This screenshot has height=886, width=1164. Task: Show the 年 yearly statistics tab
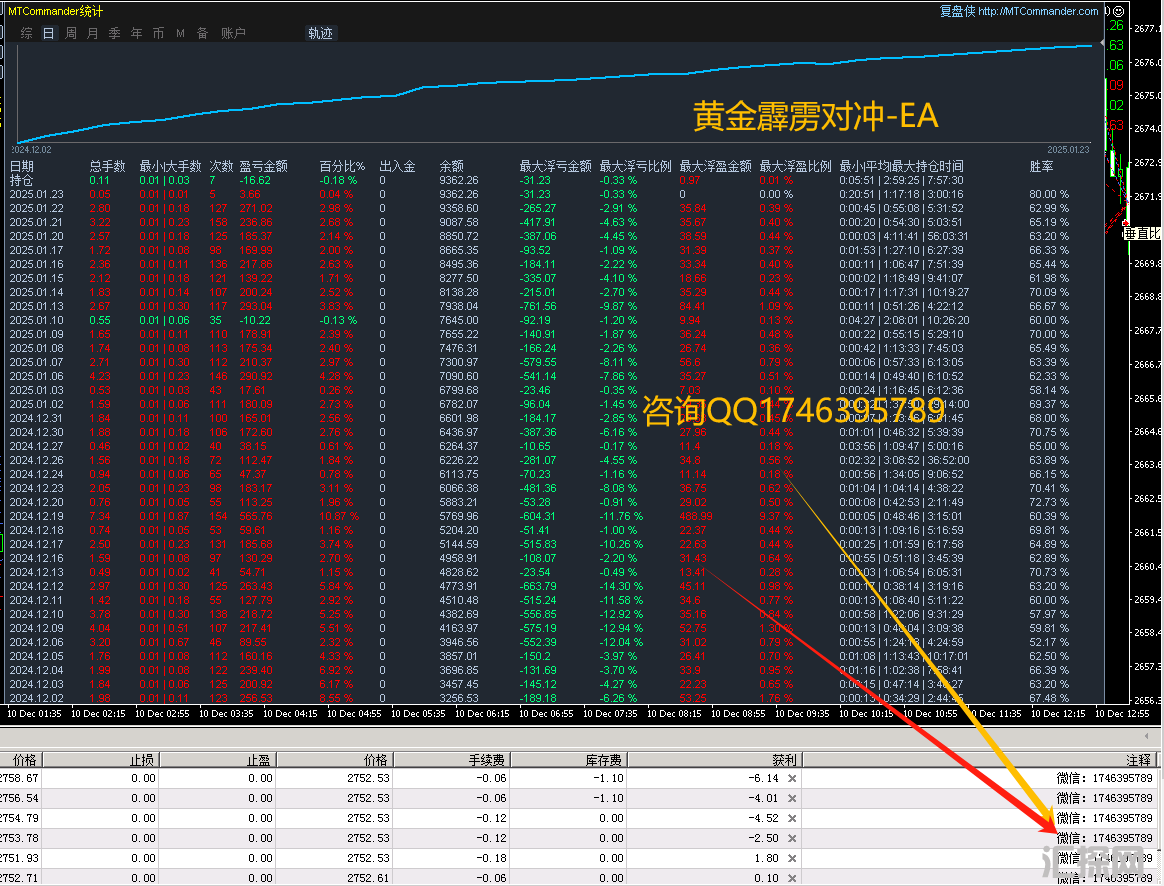pyautogui.click(x=136, y=33)
